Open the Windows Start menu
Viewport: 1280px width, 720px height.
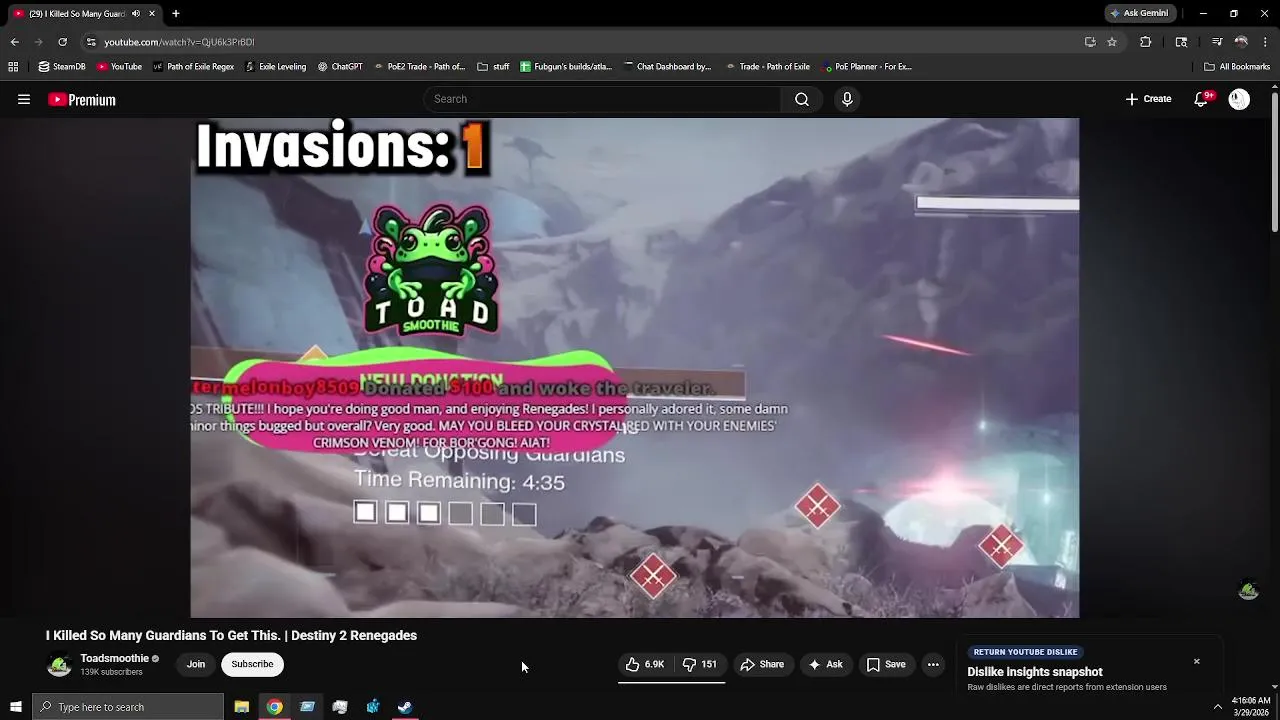(16, 707)
